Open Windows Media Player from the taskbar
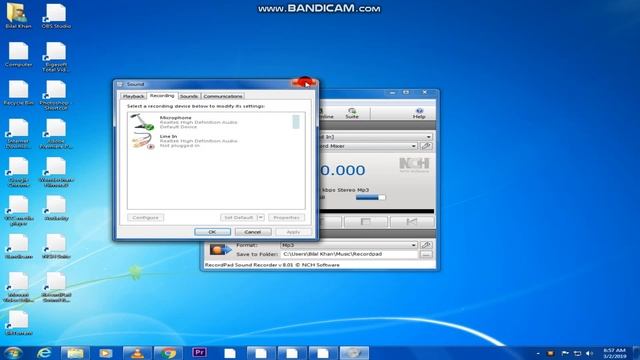The height and width of the screenshot is (360, 640). click(106, 353)
